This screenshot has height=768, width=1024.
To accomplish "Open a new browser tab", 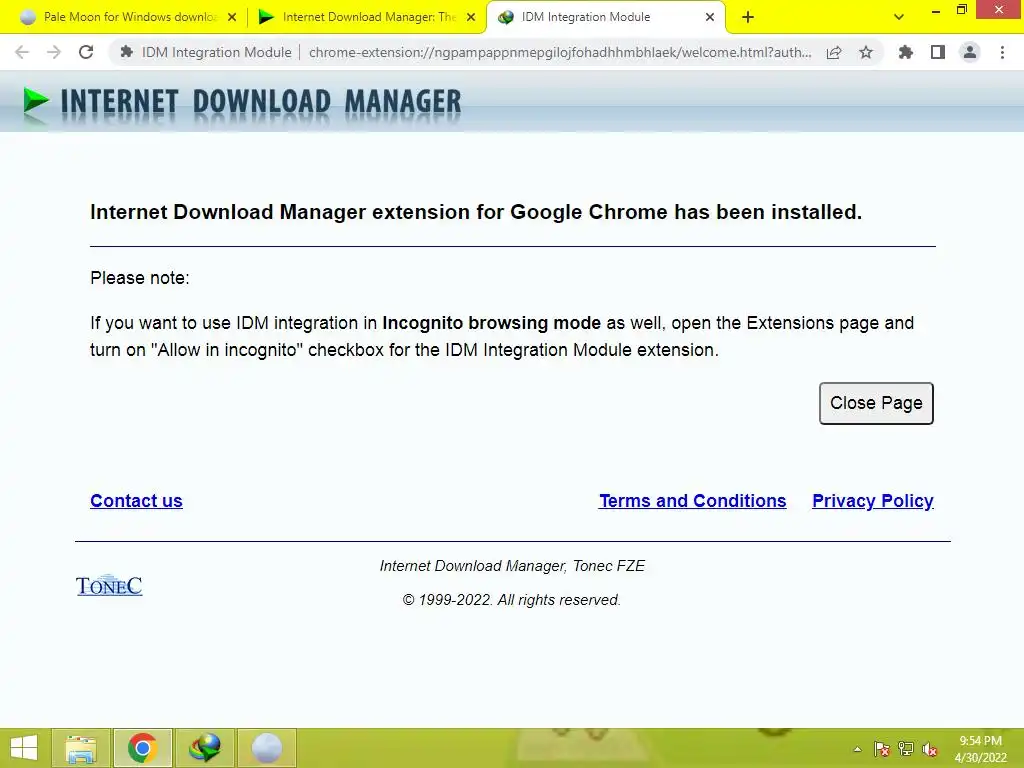I will pos(748,18).
